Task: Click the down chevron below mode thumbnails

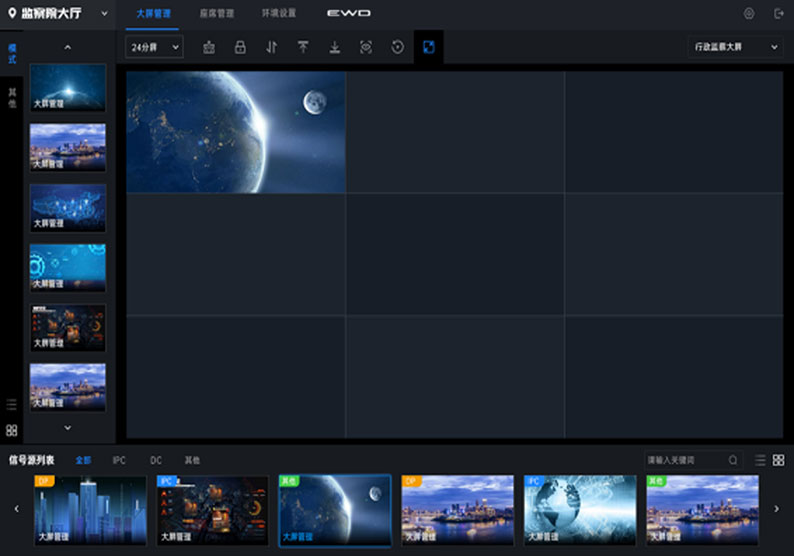Action: click(x=67, y=428)
